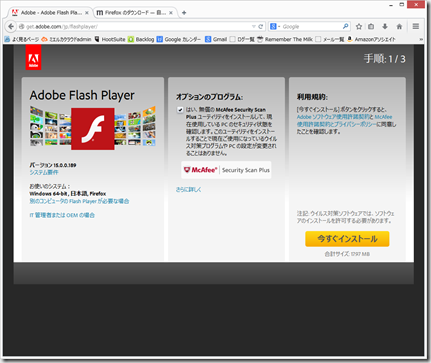Screen dimensions: 431x363
Task: Uncheck the McAfee Security Scan Plus checkbox
Action: (180, 110)
